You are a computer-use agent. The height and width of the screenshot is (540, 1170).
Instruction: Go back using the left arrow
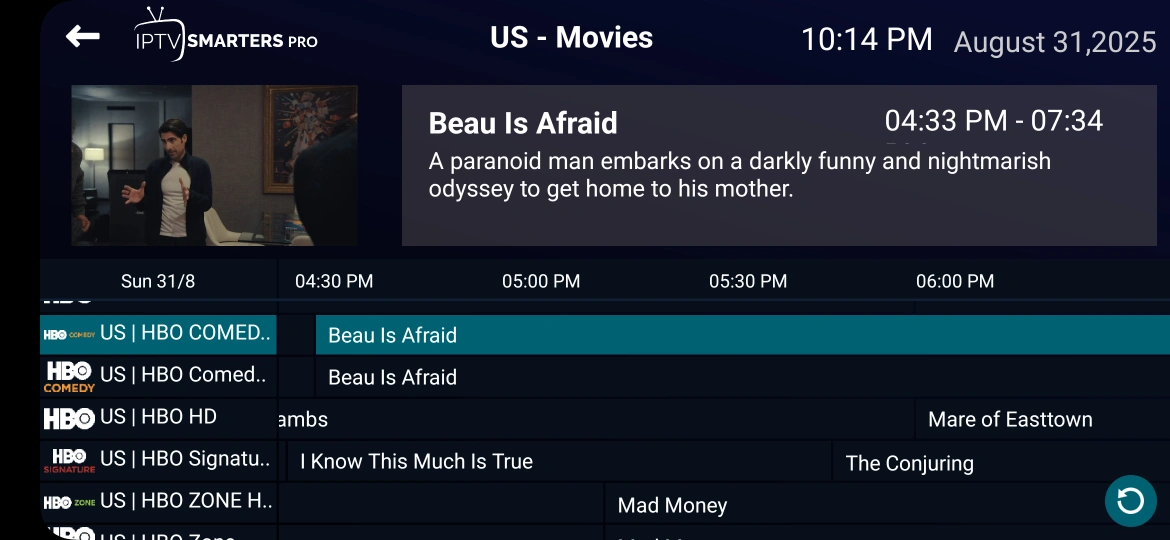[82, 36]
